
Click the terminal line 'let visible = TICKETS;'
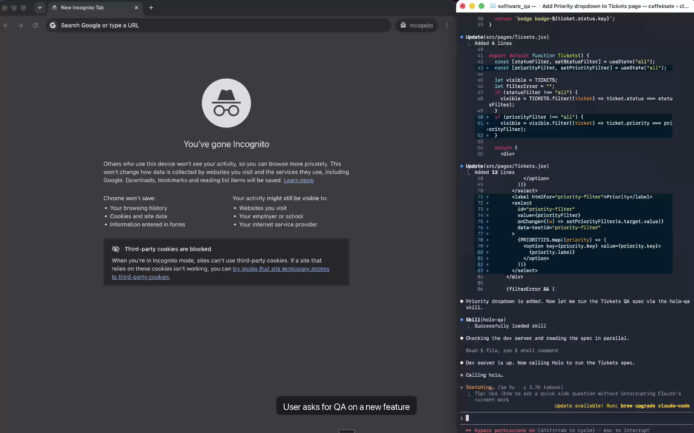[x=526, y=80]
